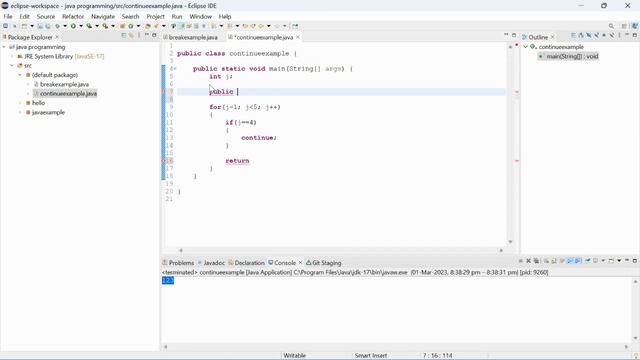Click the Pin Editor toolbar icon
Image resolution: width=640 pixels, height=360 pixels.
pyautogui.click(x=295, y=26)
